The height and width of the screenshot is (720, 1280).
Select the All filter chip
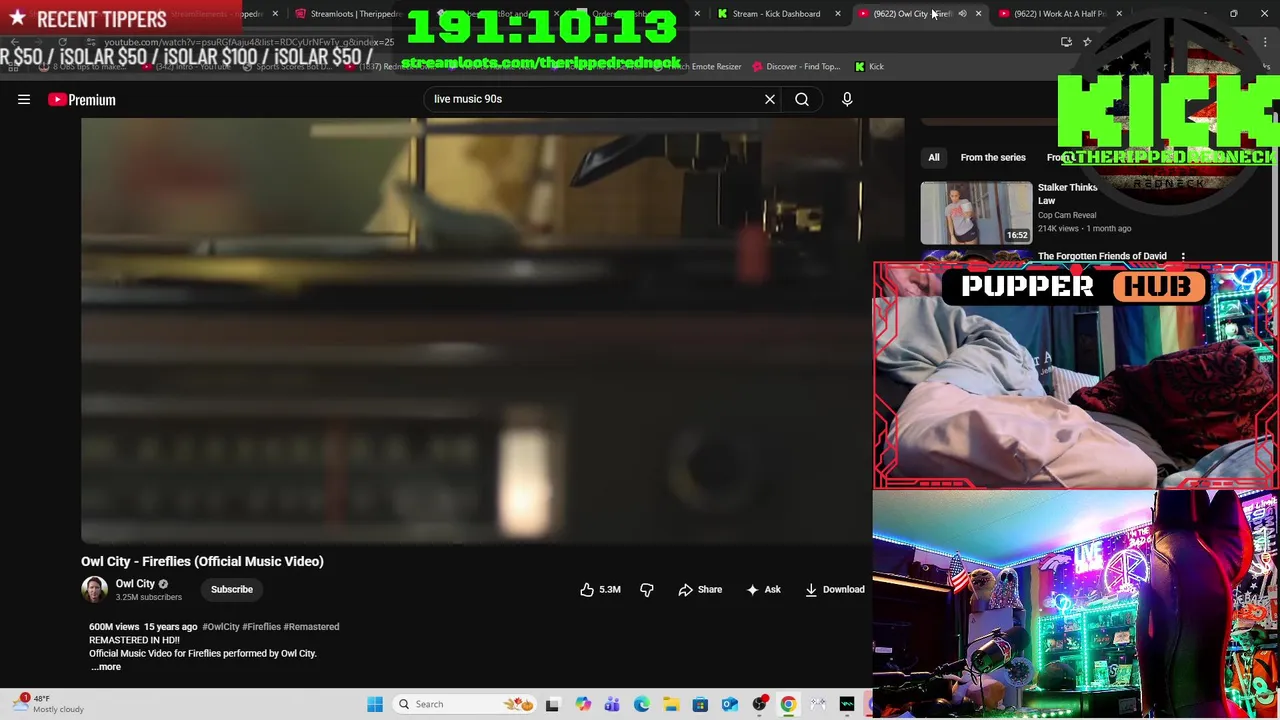(934, 157)
